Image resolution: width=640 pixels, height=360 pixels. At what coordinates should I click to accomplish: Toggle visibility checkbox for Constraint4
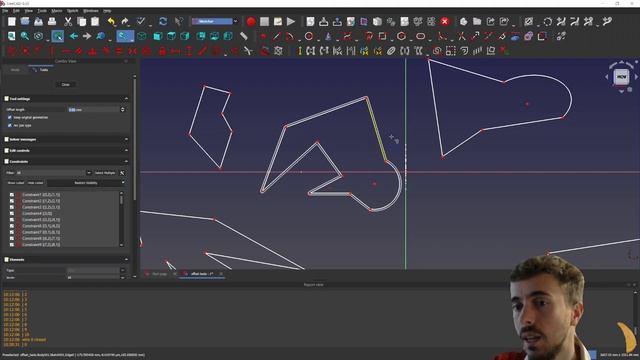click(x=12, y=213)
